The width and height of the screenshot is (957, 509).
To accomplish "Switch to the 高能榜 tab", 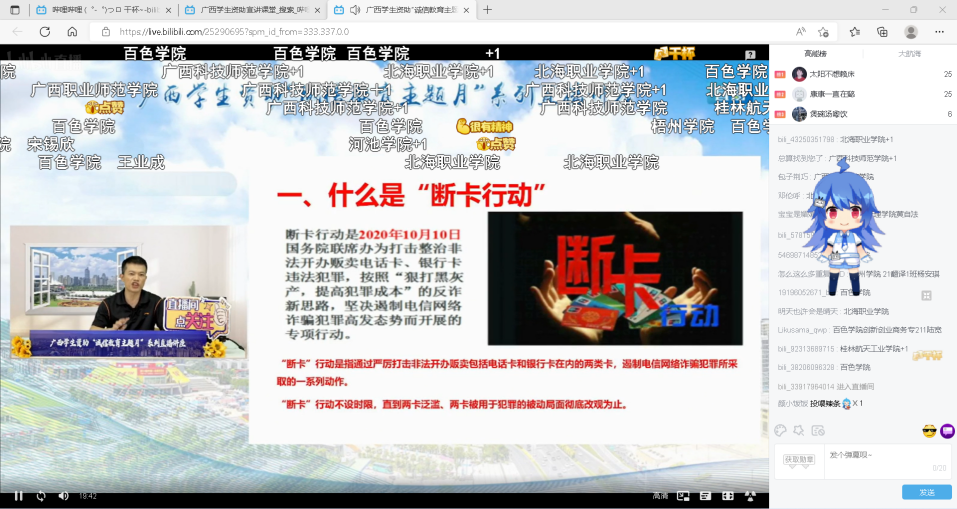I will pos(815,54).
